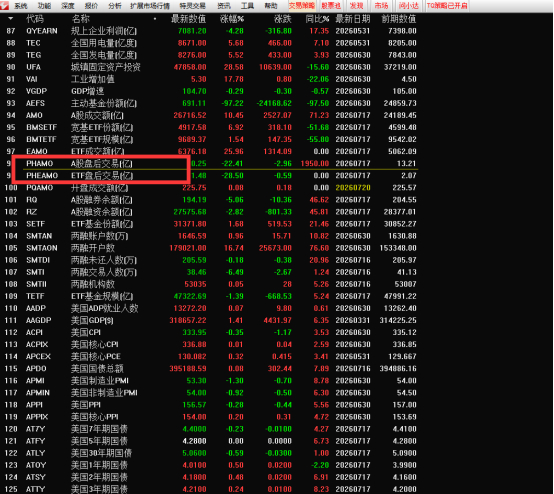Open the 功能 menu
The image size is (554, 494).
click(x=45, y=6)
